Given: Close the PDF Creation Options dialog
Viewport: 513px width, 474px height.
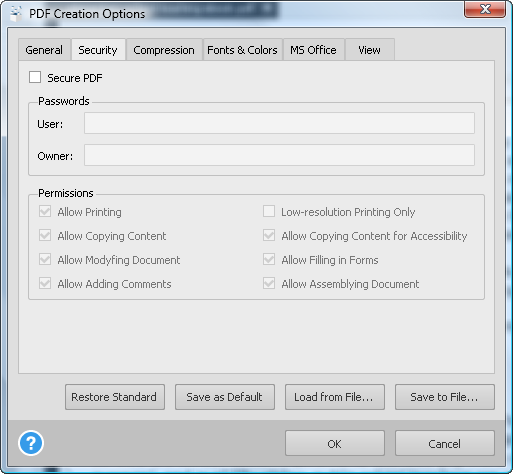Looking at the screenshot, I should tap(485, 9).
